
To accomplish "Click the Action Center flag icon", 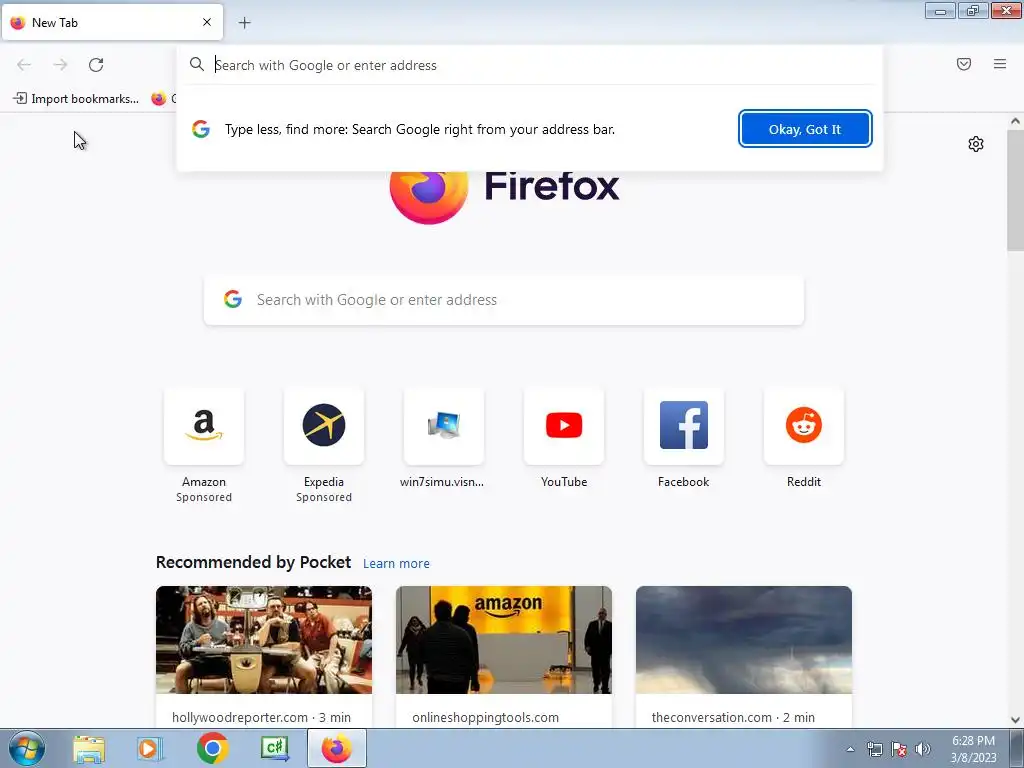I will coord(899,749).
